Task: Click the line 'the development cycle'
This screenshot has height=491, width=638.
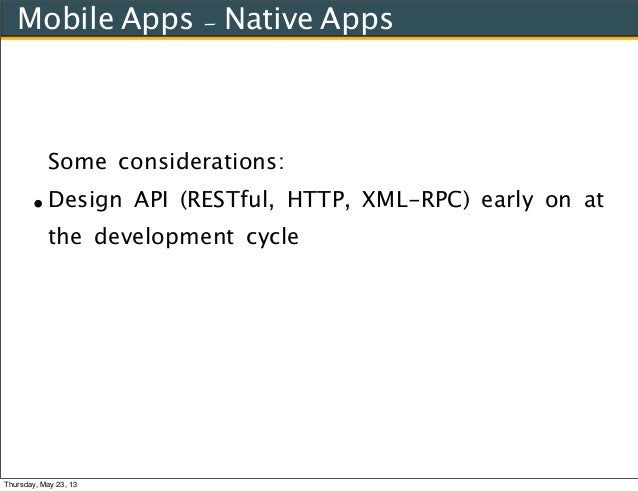Action: pos(173,236)
